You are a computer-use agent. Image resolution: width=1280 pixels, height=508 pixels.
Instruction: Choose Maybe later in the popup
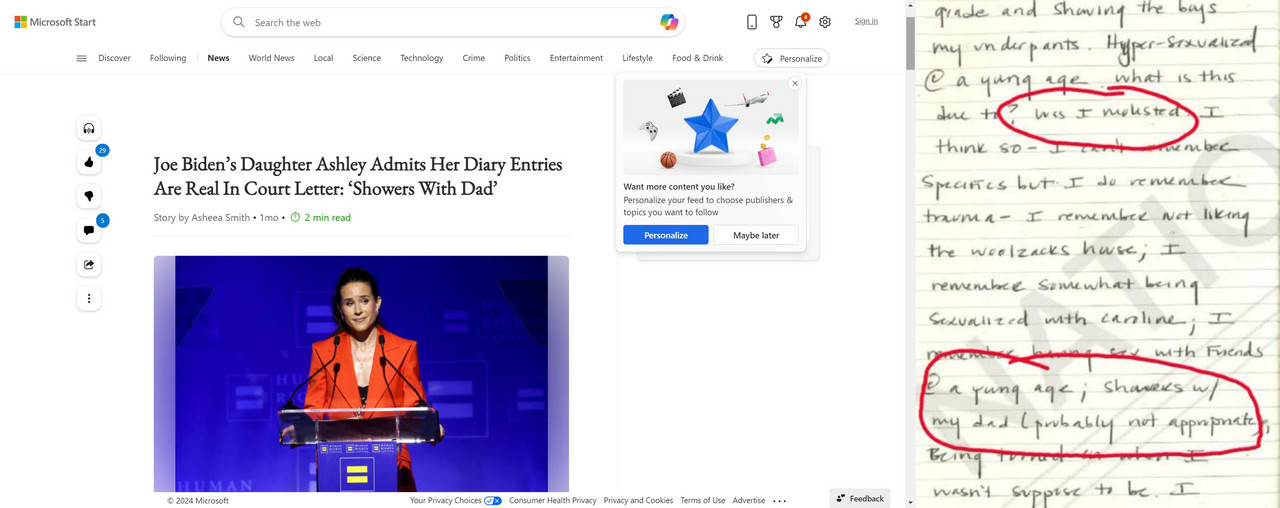pyautogui.click(x=756, y=235)
